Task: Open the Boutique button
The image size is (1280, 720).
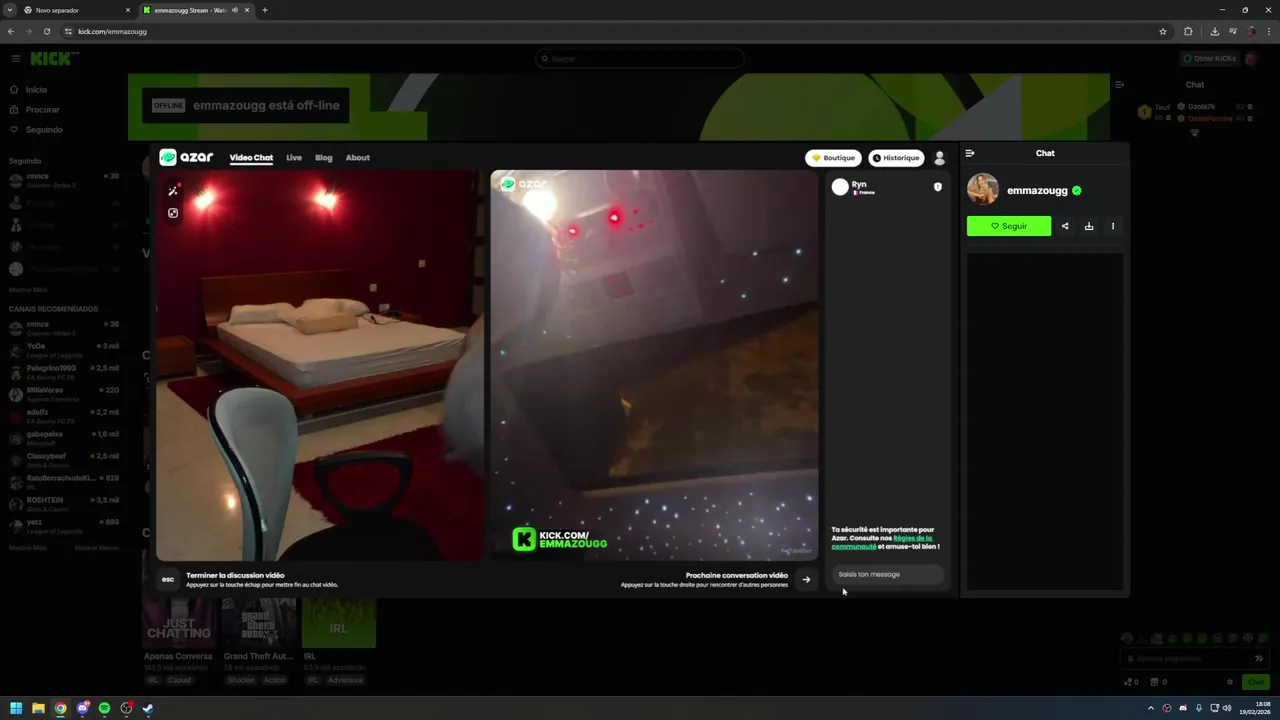Action: click(x=833, y=158)
